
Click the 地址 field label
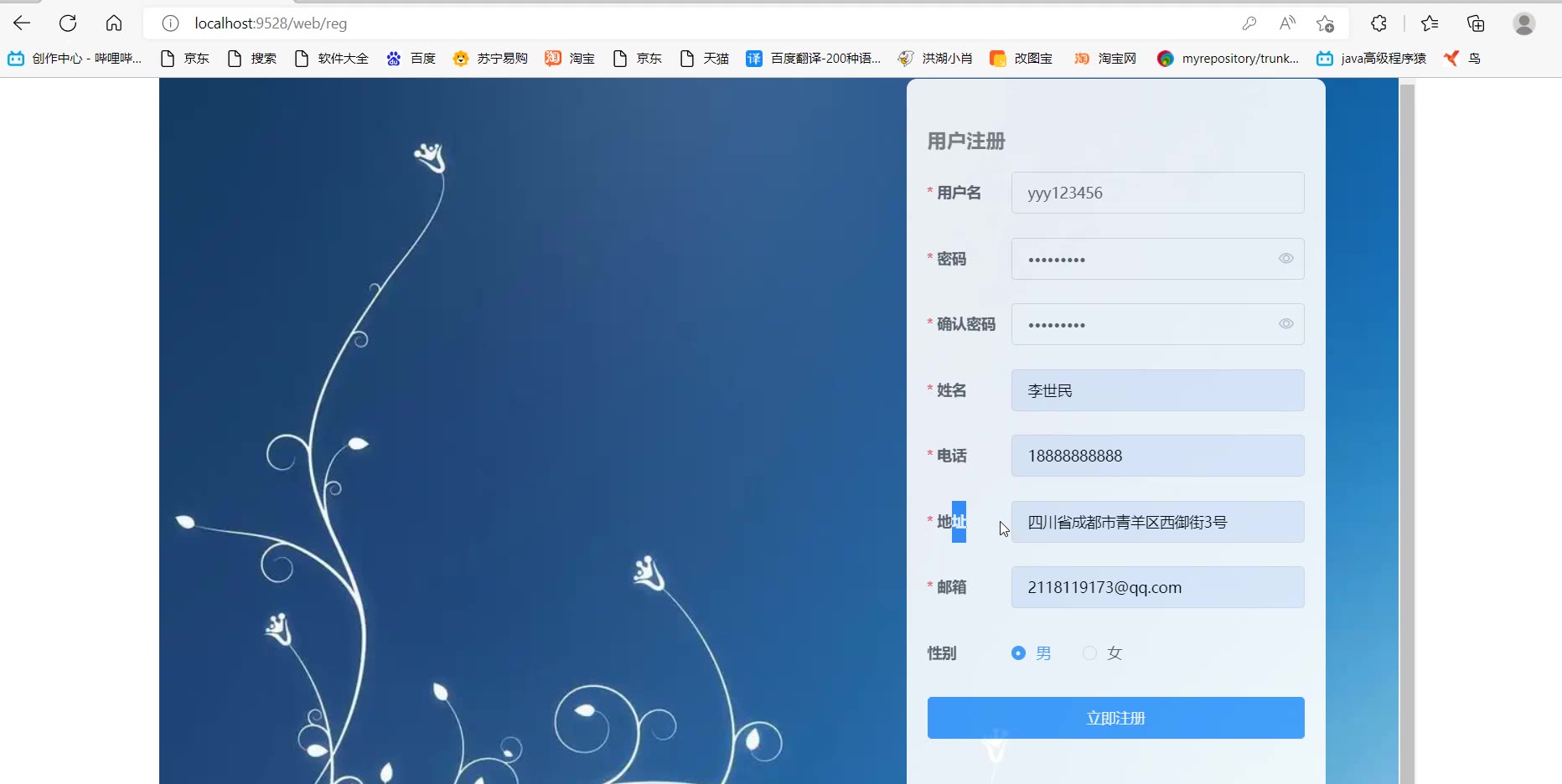(x=951, y=522)
